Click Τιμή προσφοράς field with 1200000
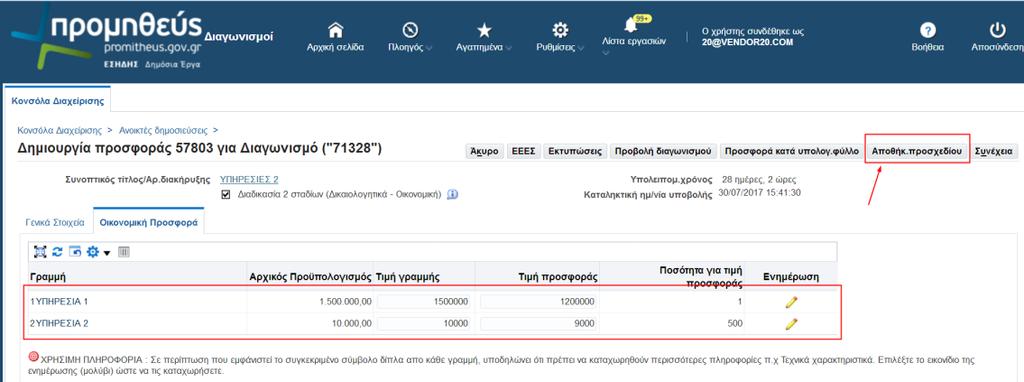 (539, 302)
